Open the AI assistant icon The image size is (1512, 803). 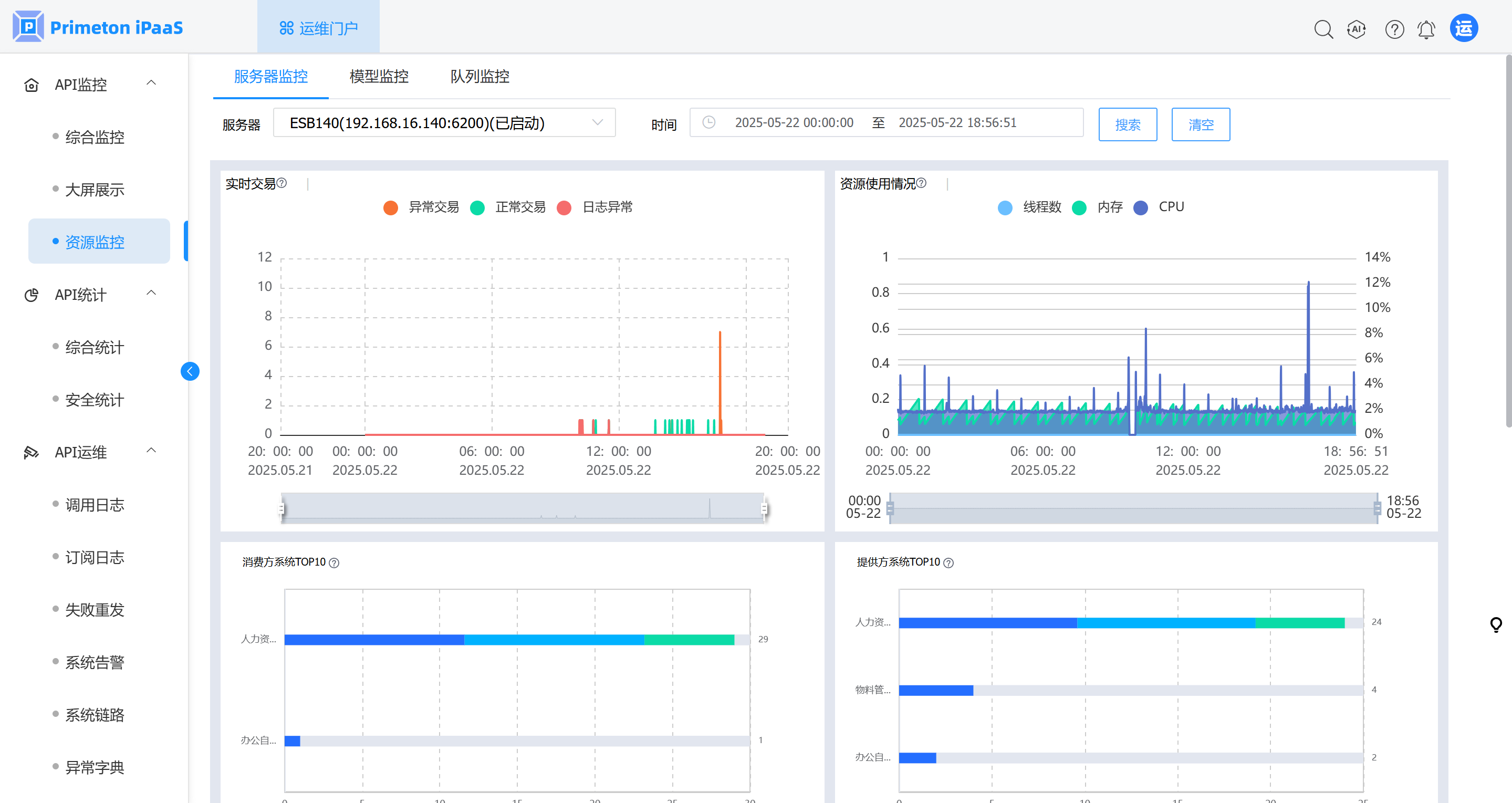point(1357,29)
